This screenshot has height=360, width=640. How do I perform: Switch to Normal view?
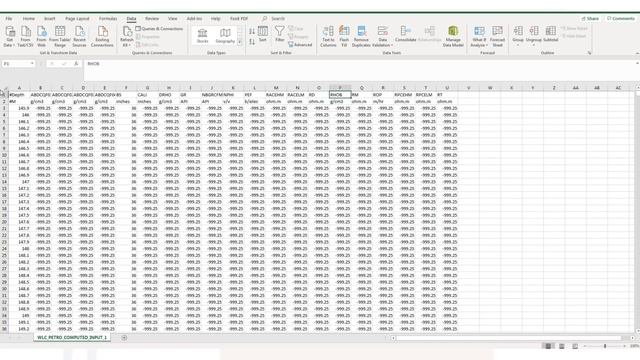pos(548,346)
